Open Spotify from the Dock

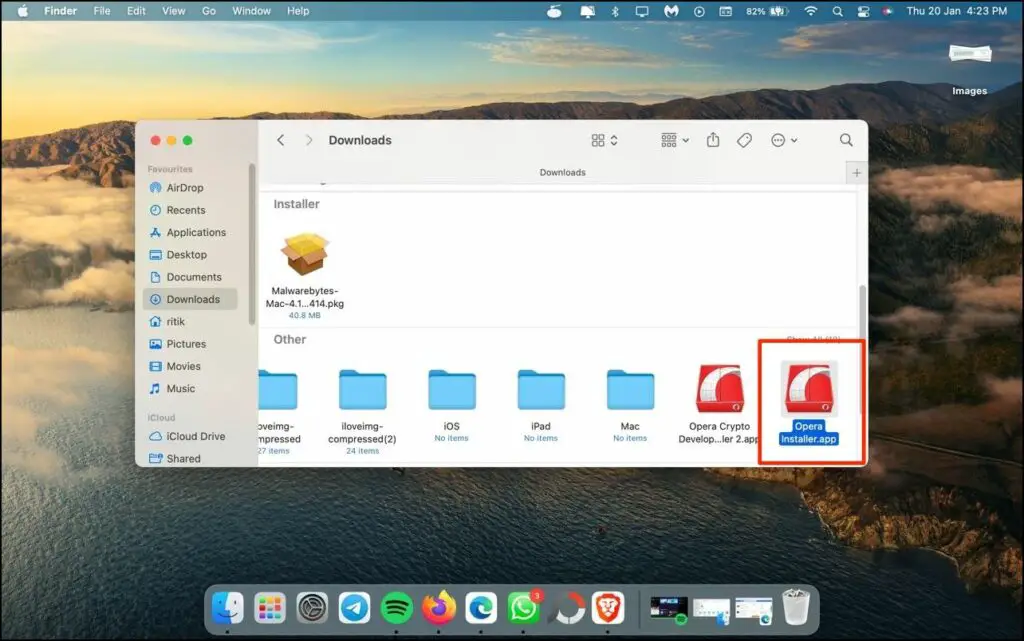pos(396,608)
